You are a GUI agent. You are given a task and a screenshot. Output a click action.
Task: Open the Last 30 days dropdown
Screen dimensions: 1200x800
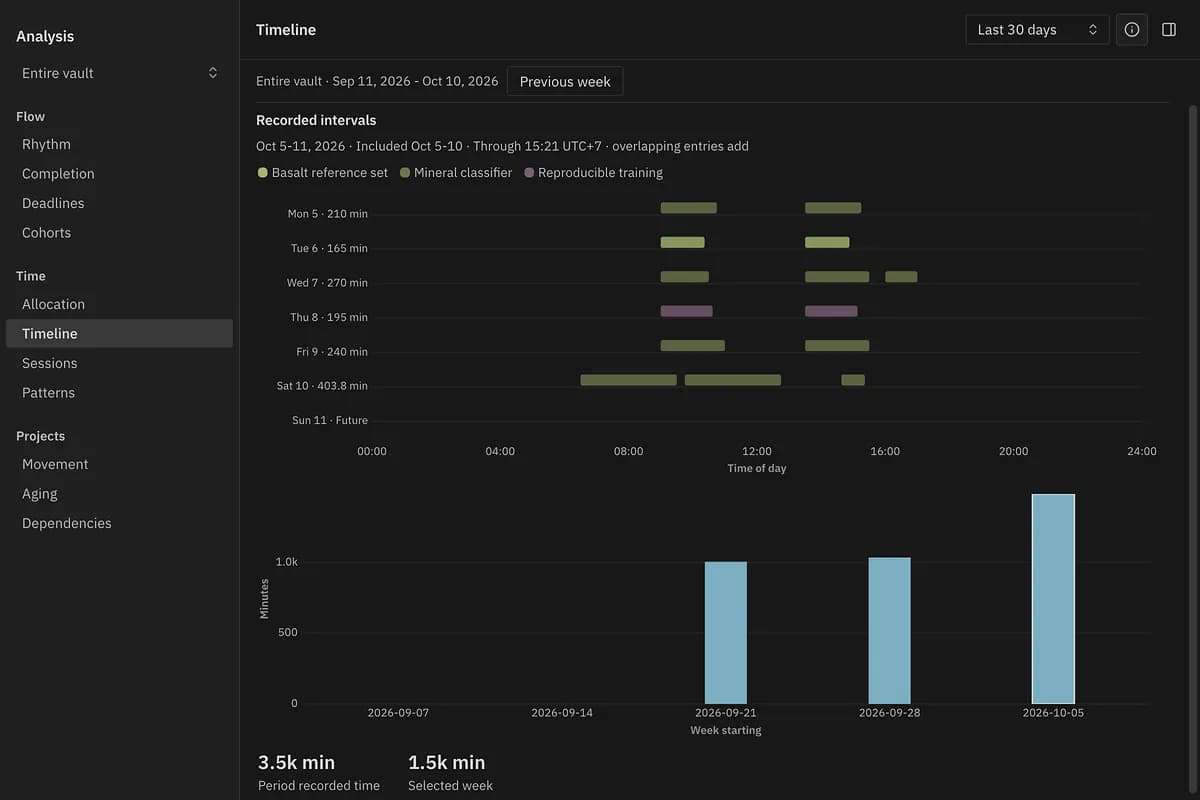tap(1037, 30)
